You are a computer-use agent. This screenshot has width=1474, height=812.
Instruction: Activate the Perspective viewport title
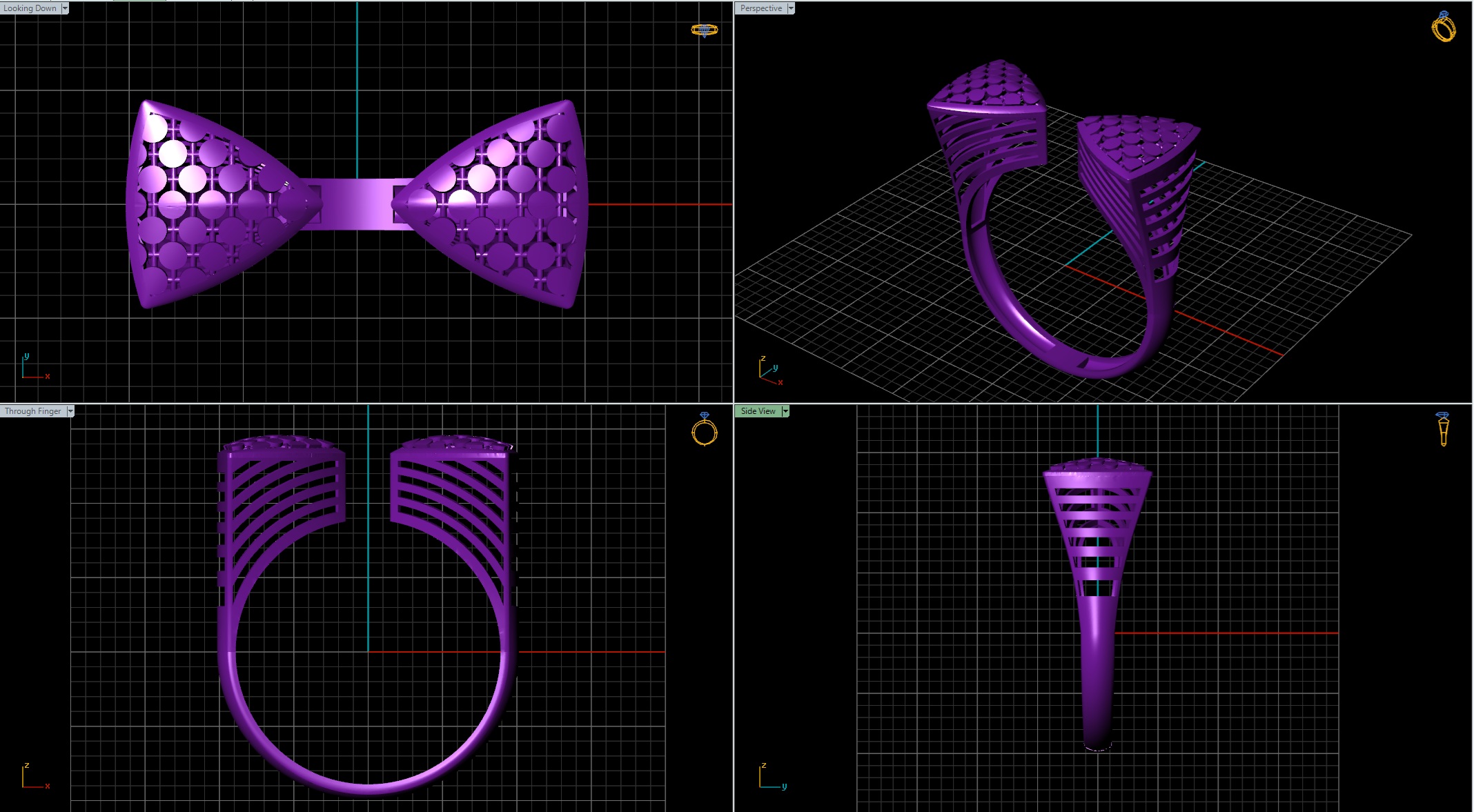tap(760, 8)
